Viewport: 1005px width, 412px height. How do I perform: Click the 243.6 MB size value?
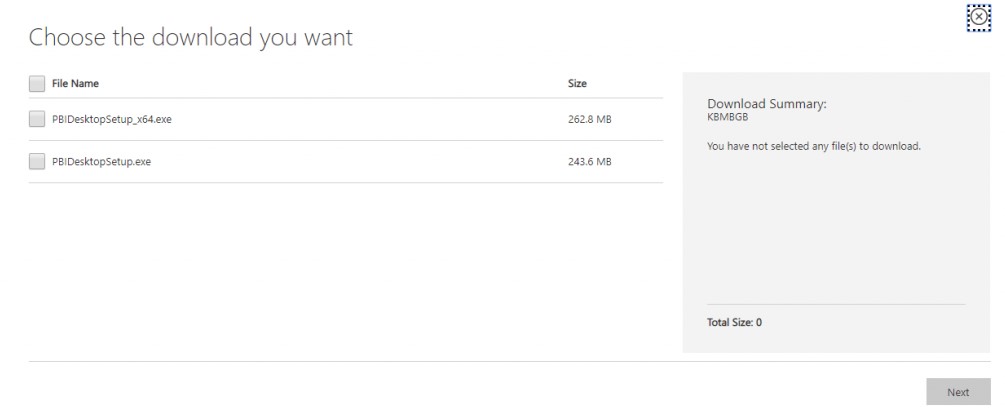[x=589, y=162]
